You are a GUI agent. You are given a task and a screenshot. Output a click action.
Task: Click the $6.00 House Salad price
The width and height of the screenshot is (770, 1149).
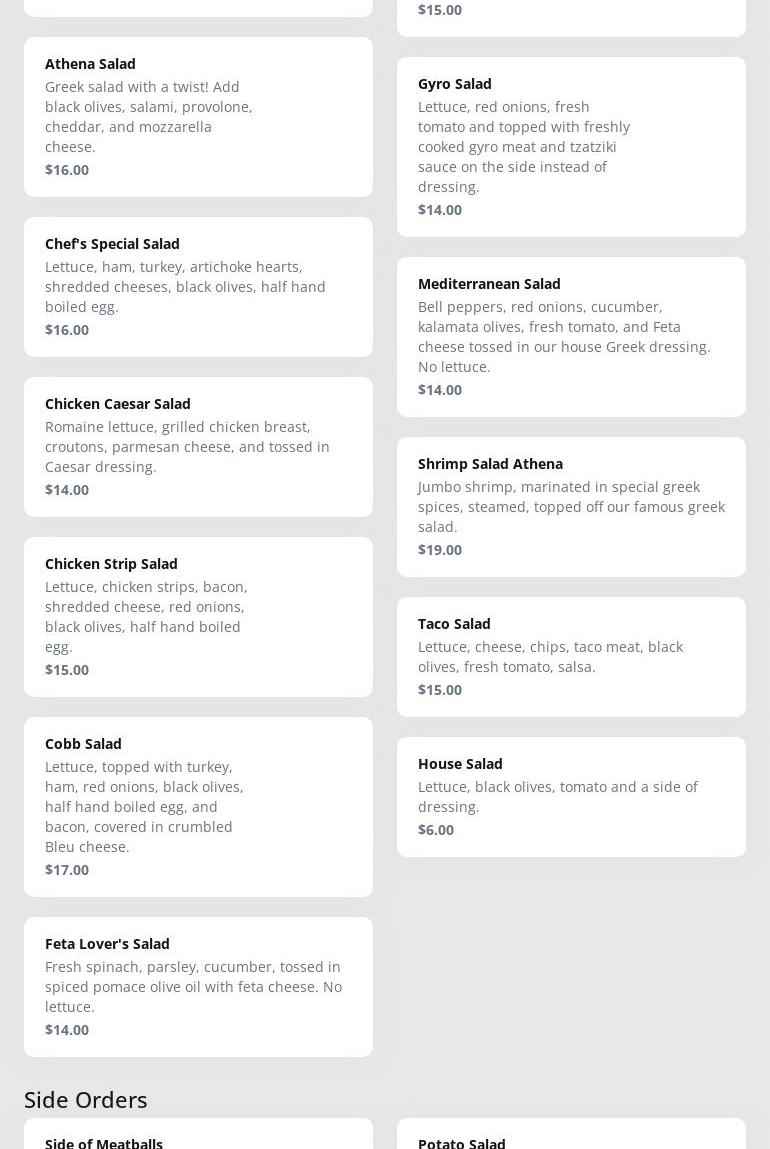(436, 830)
